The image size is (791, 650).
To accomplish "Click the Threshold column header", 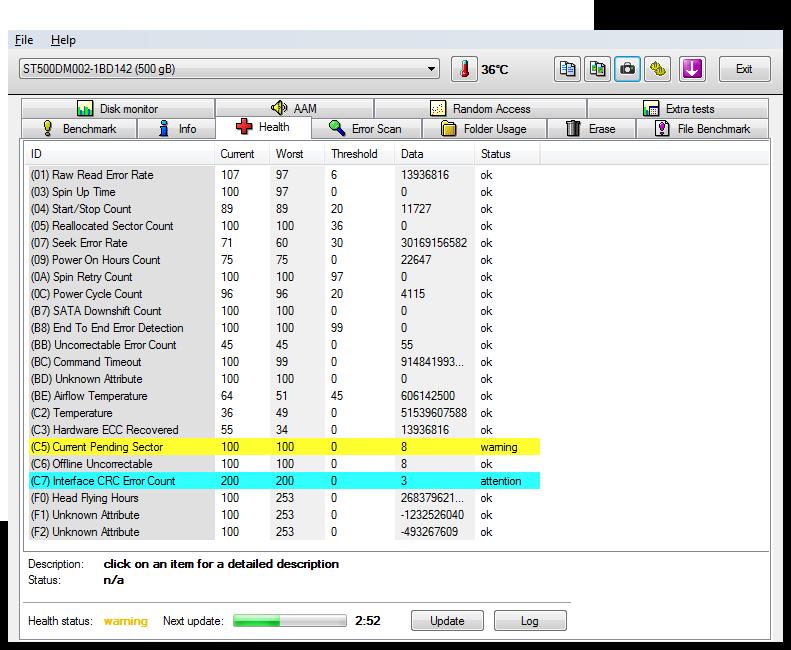I will point(360,154).
